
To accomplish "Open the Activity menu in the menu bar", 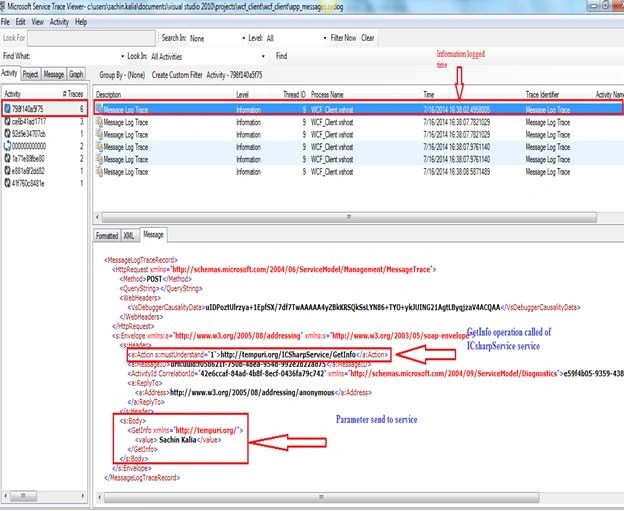I will click(x=59, y=22).
